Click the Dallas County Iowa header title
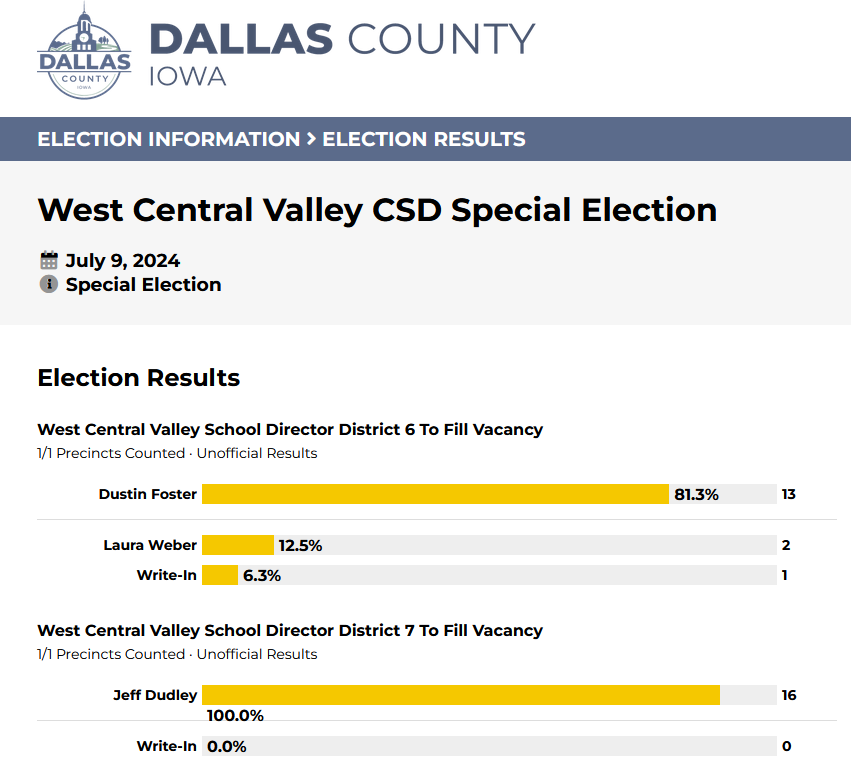Viewport: 851px width, 766px height. pos(342,54)
